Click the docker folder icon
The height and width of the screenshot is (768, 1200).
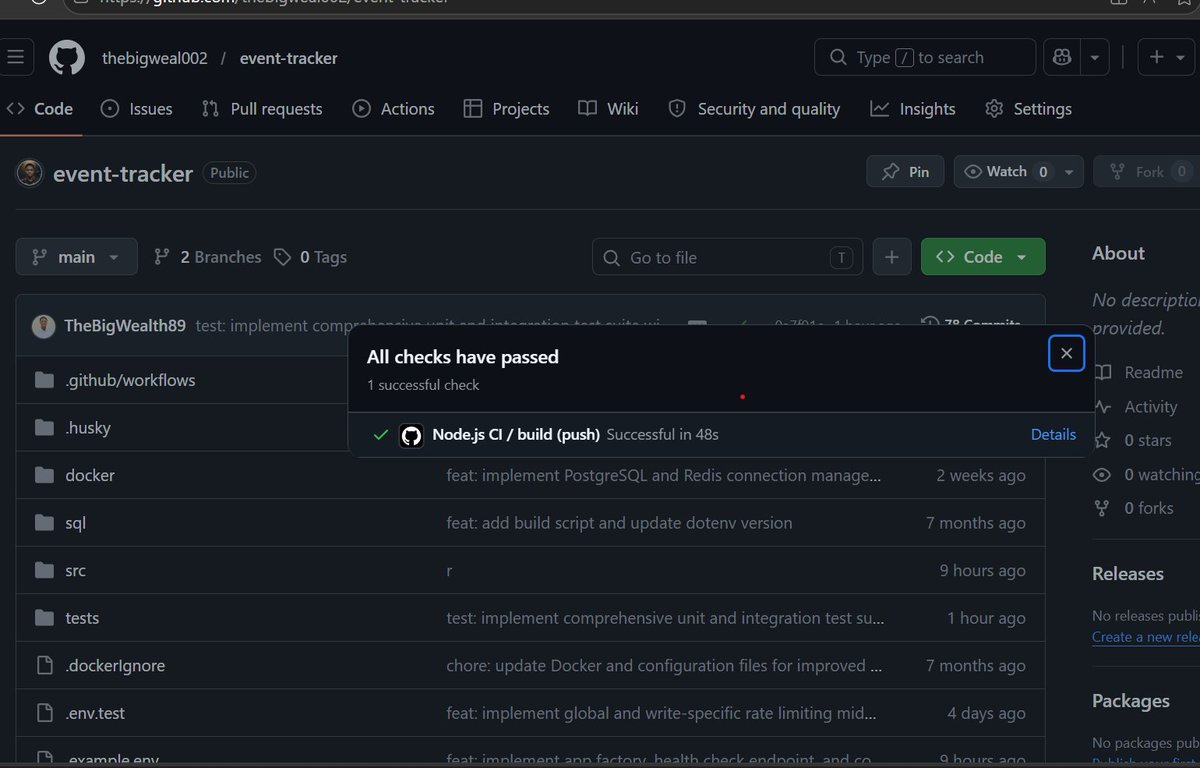[44, 475]
